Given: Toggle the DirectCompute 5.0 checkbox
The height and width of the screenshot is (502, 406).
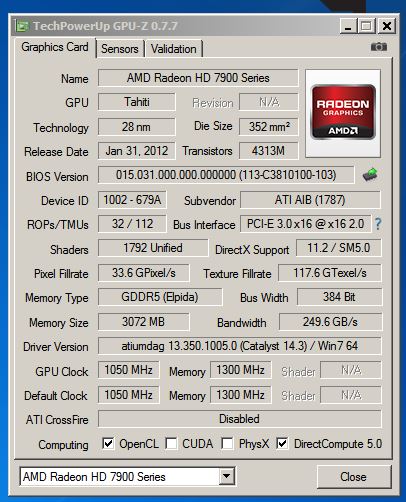Looking at the screenshot, I should 282,443.
